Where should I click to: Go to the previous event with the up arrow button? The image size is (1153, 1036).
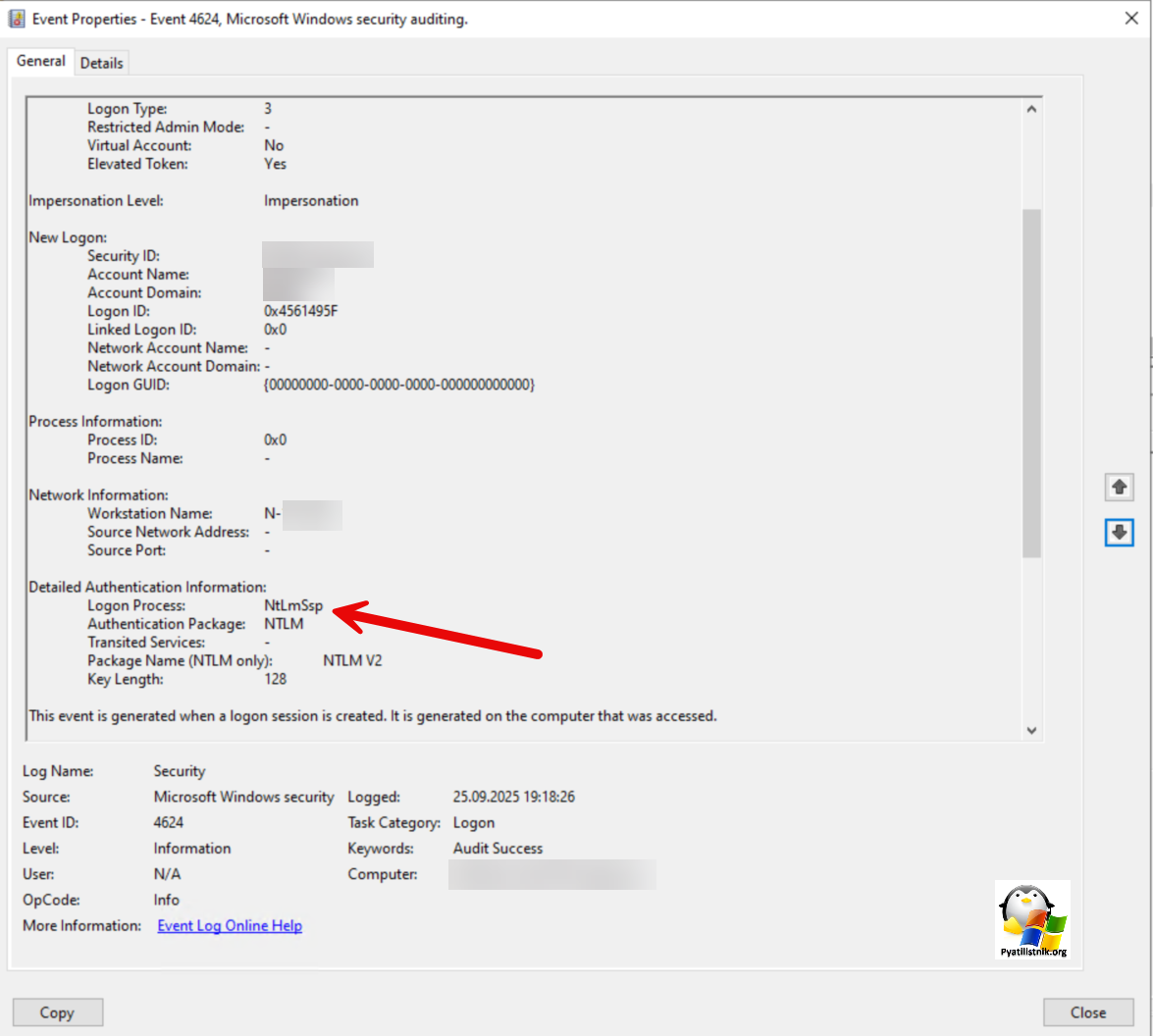1119,487
